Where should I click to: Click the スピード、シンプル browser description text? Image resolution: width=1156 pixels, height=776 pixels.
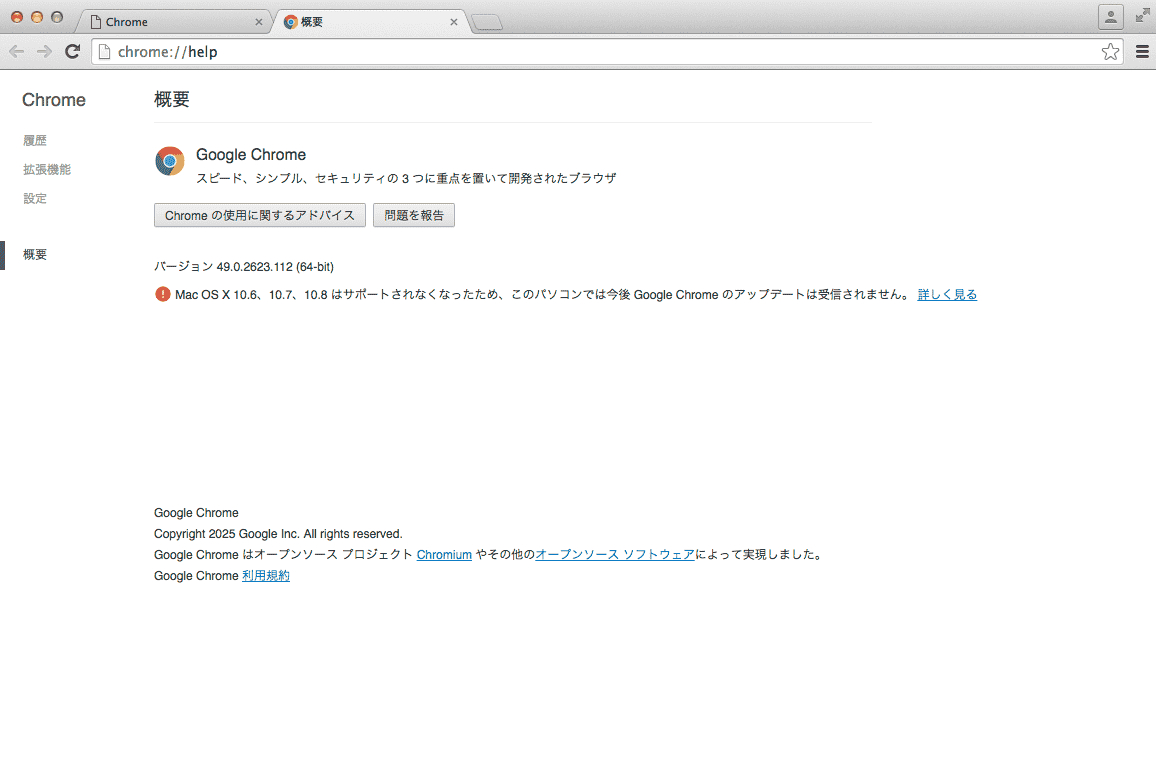(406, 178)
